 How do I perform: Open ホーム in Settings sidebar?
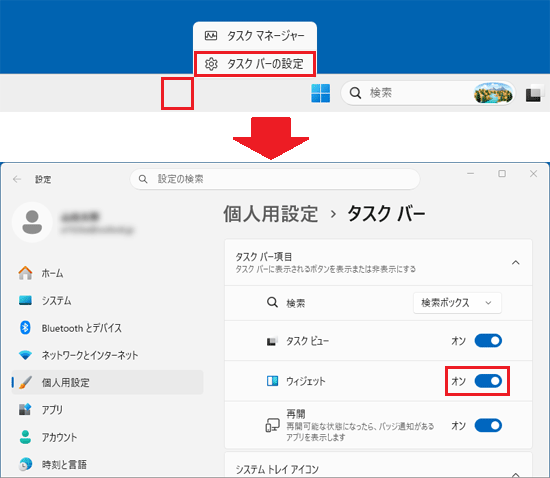(x=107, y=273)
